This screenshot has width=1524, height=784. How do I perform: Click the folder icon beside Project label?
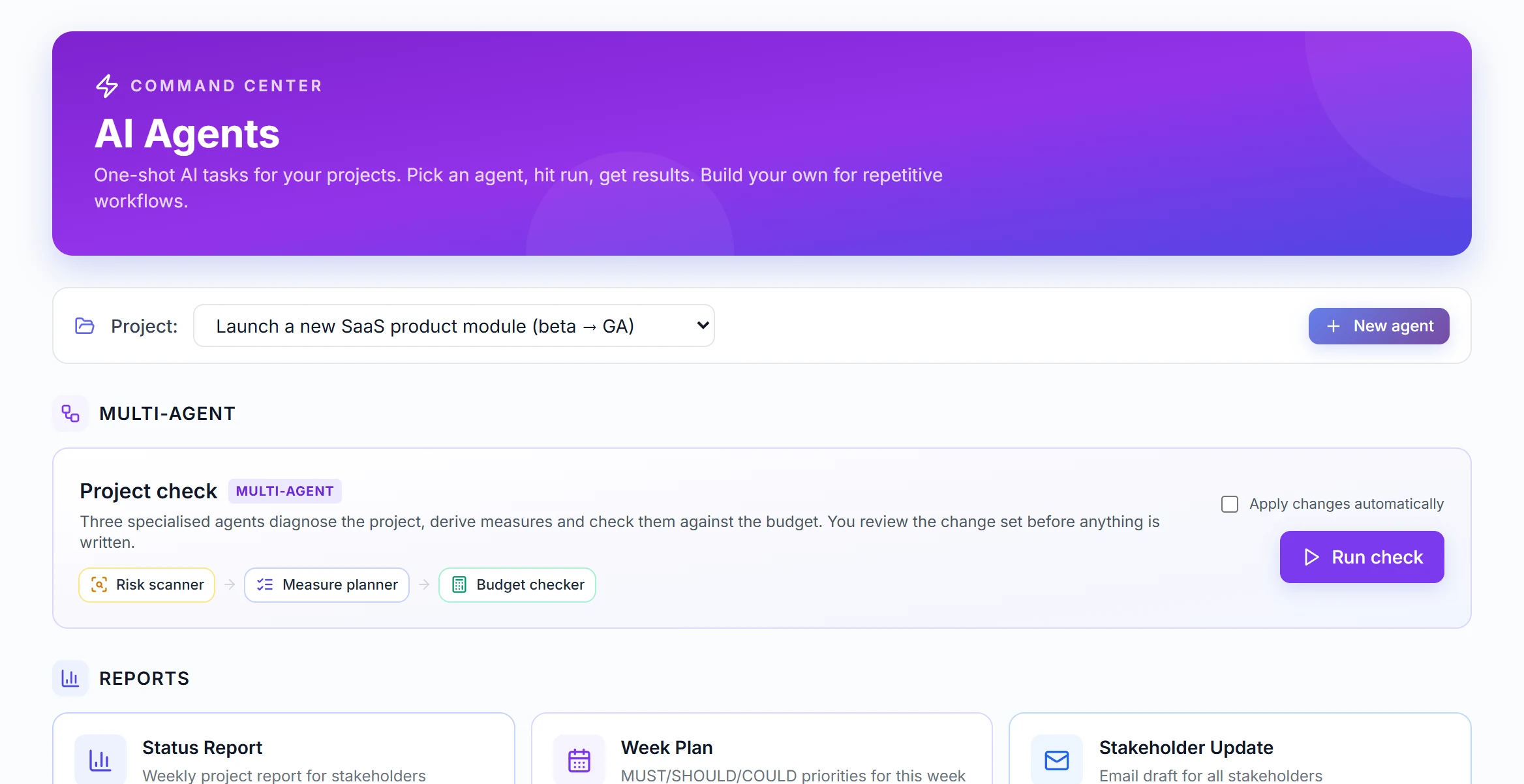pyautogui.click(x=85, y=325)
